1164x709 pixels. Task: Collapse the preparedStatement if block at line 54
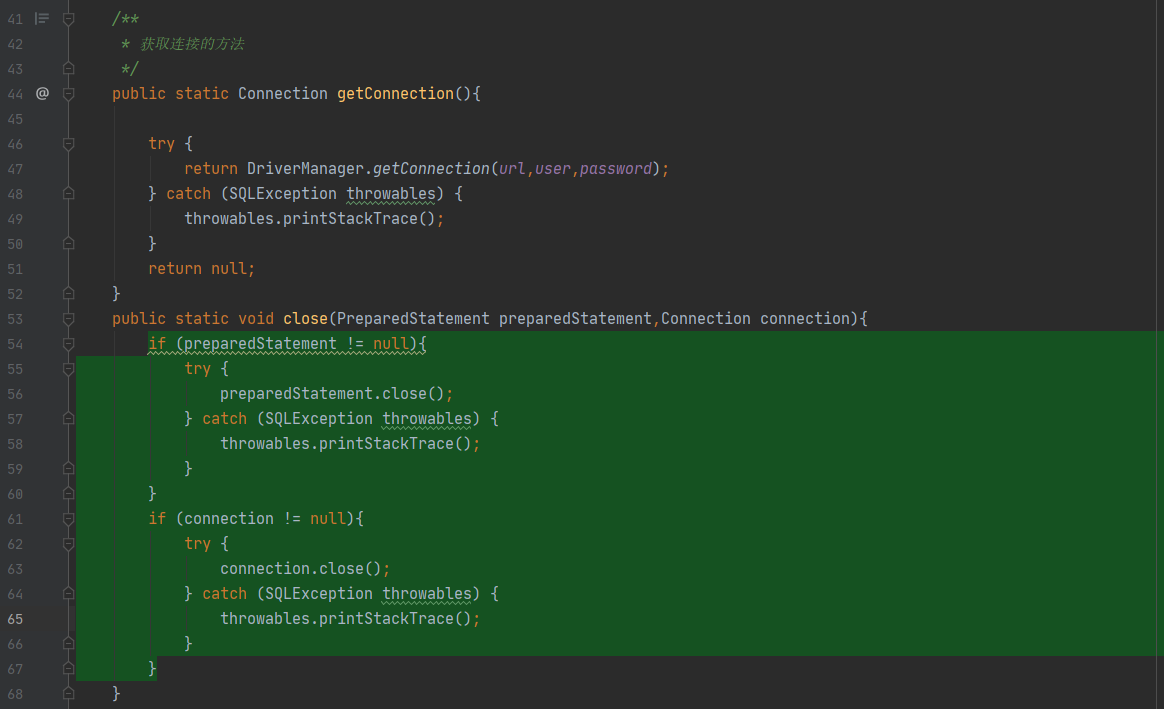(x=68, y=344)
